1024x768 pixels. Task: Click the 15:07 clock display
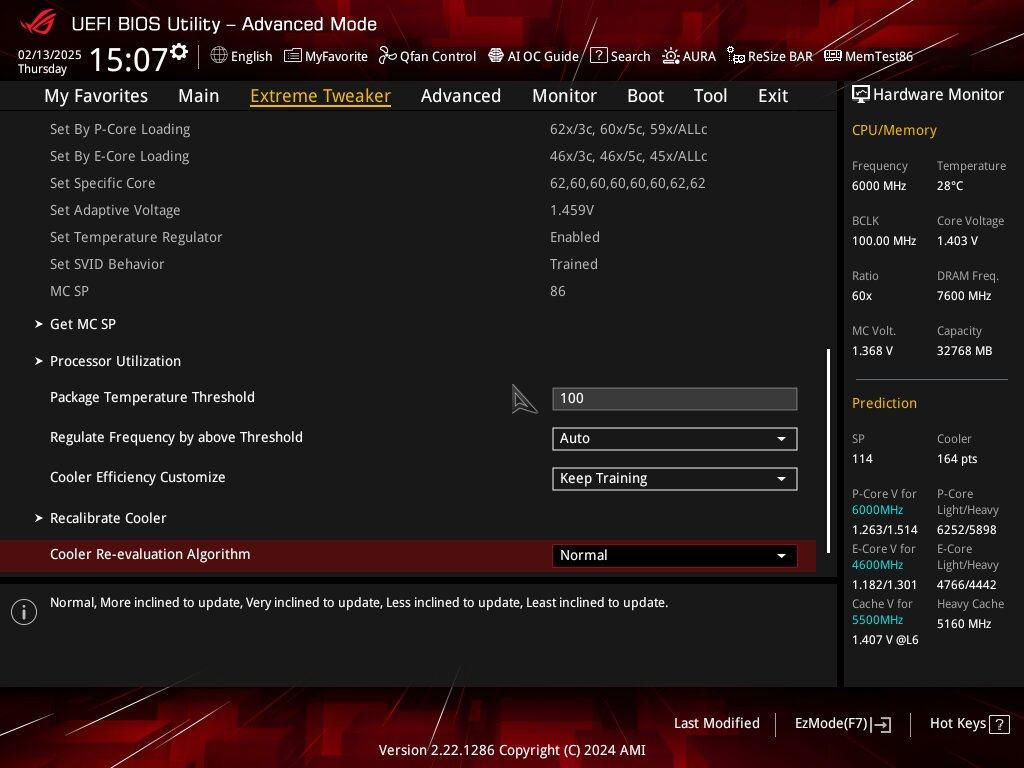129,59
